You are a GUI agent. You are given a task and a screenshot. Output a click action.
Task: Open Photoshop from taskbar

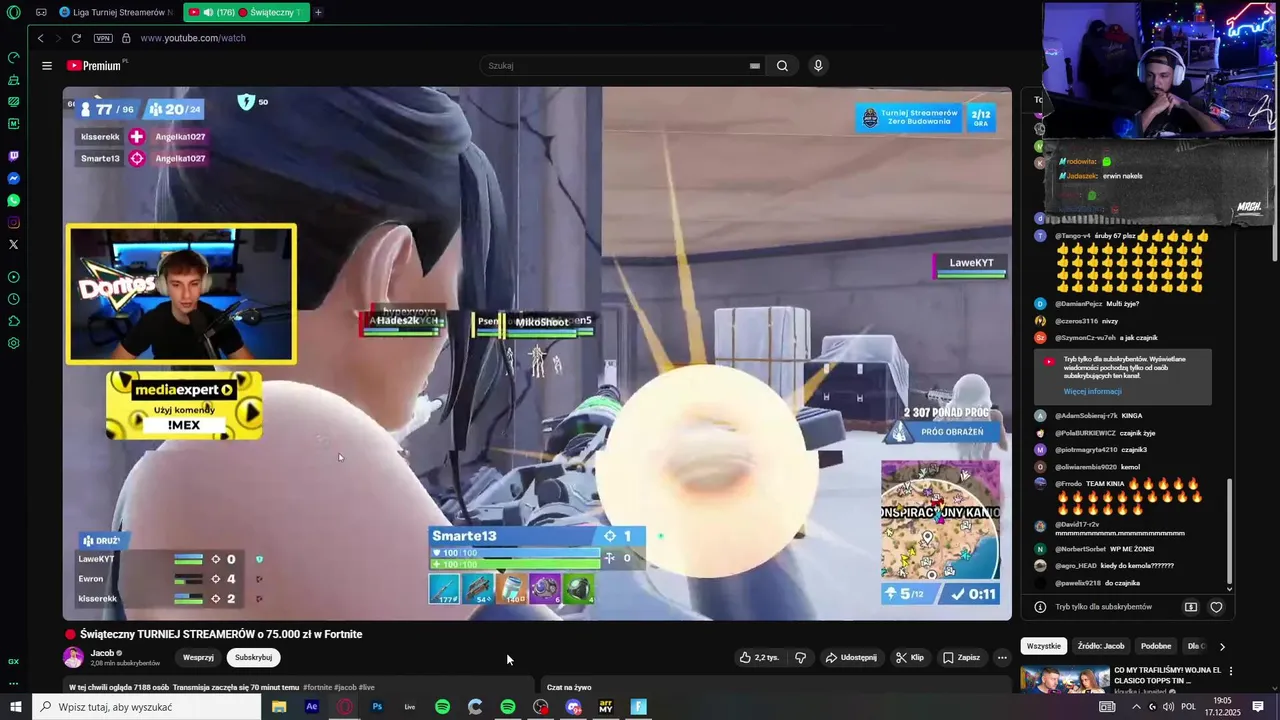point(377,707)
